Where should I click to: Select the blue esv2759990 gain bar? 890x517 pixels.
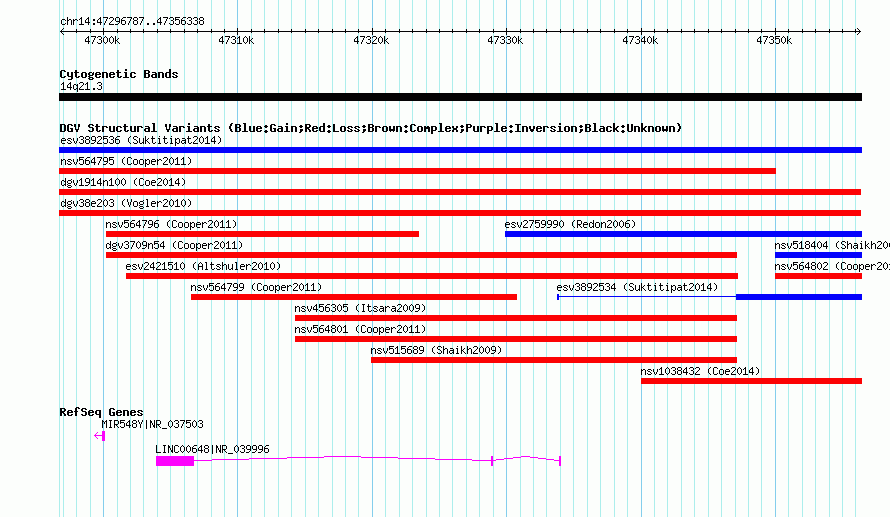tap(683, 234)
